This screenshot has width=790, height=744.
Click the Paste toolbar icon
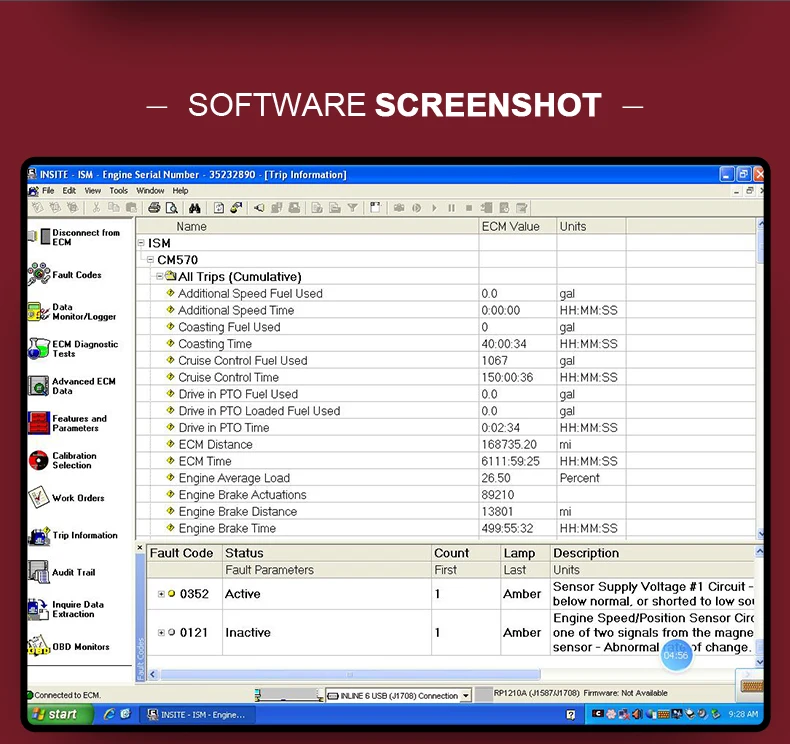coord(131,208)
